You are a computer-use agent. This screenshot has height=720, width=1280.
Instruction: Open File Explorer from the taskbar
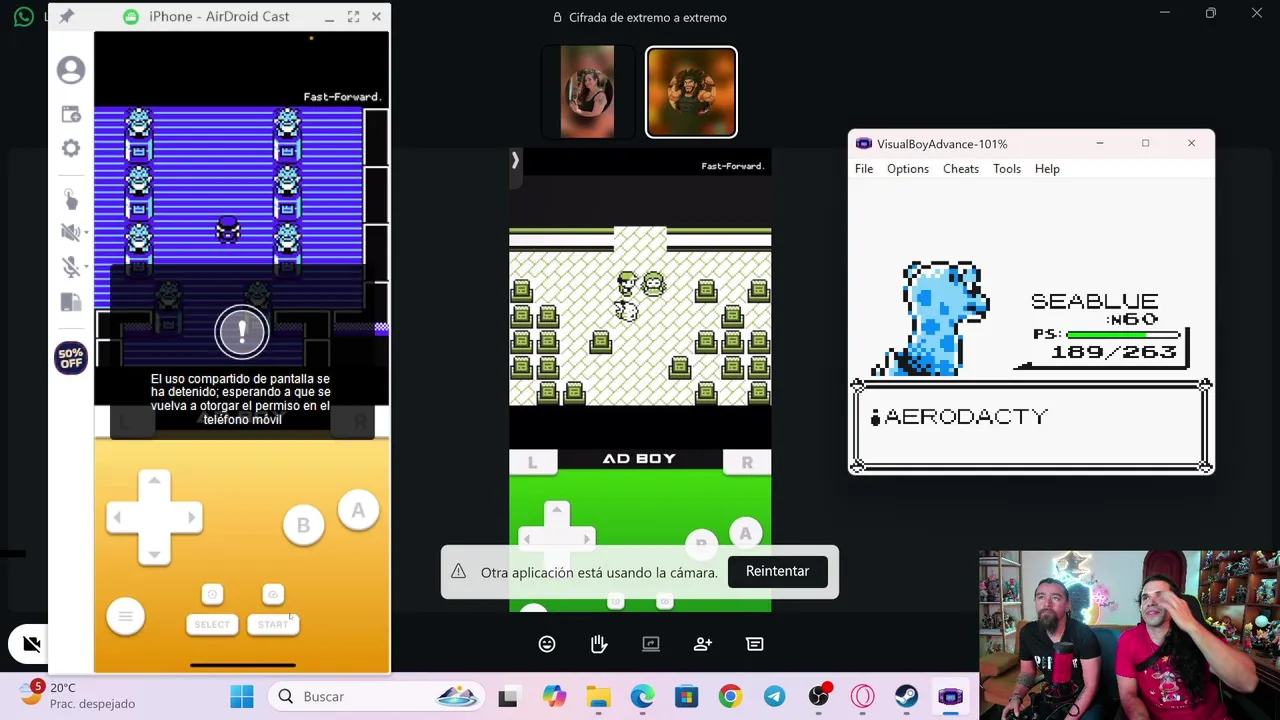pyautogui.click(x=598, y=696)
